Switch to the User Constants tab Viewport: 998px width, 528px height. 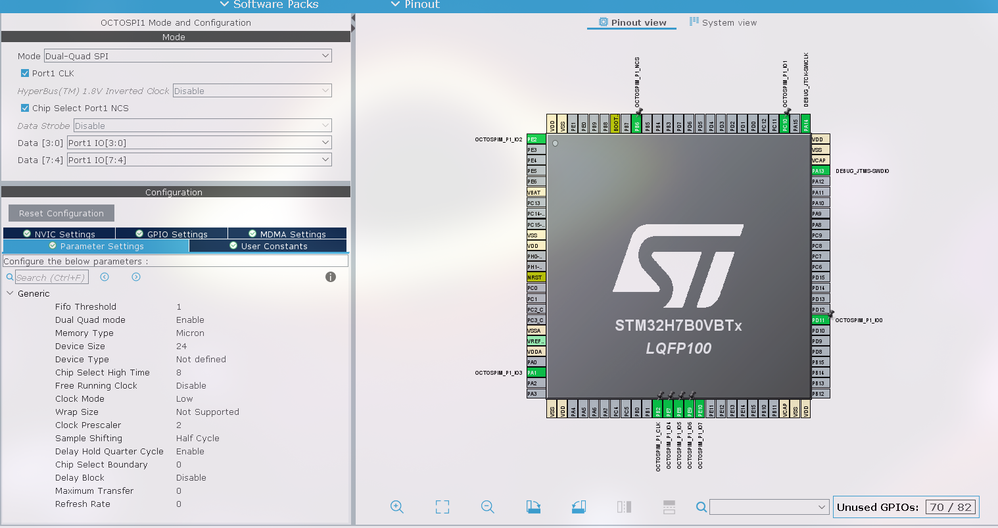pos(268,246)
